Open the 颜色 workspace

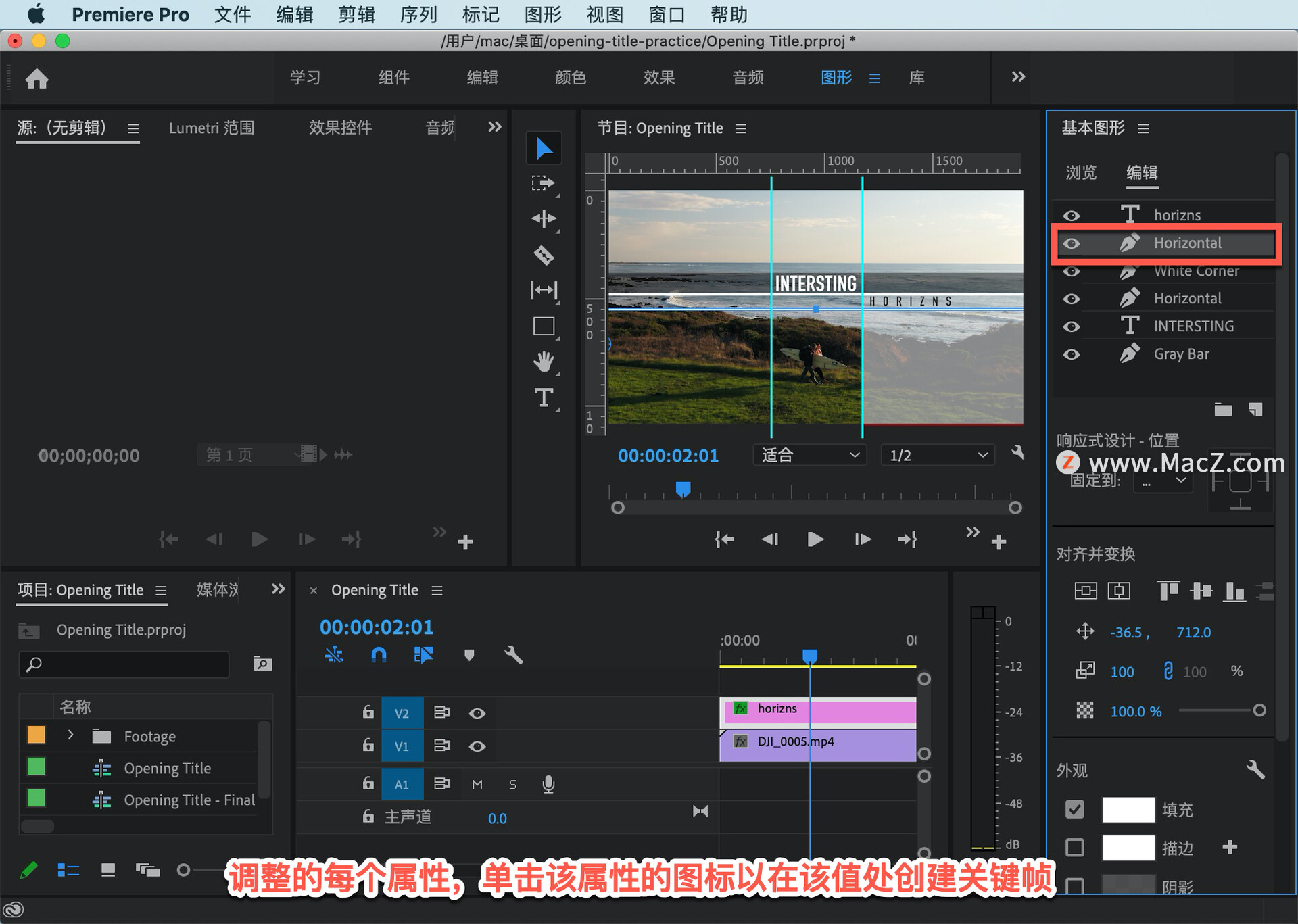570,78
